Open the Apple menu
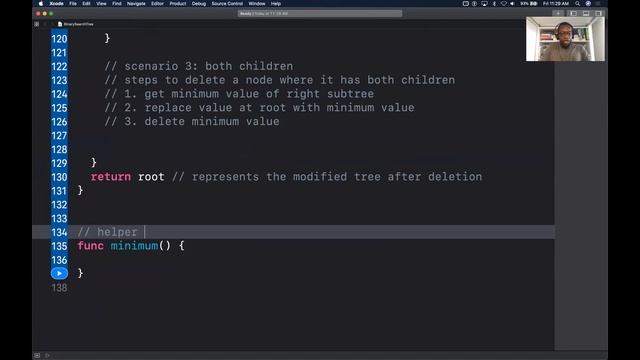 coord(41,4)
